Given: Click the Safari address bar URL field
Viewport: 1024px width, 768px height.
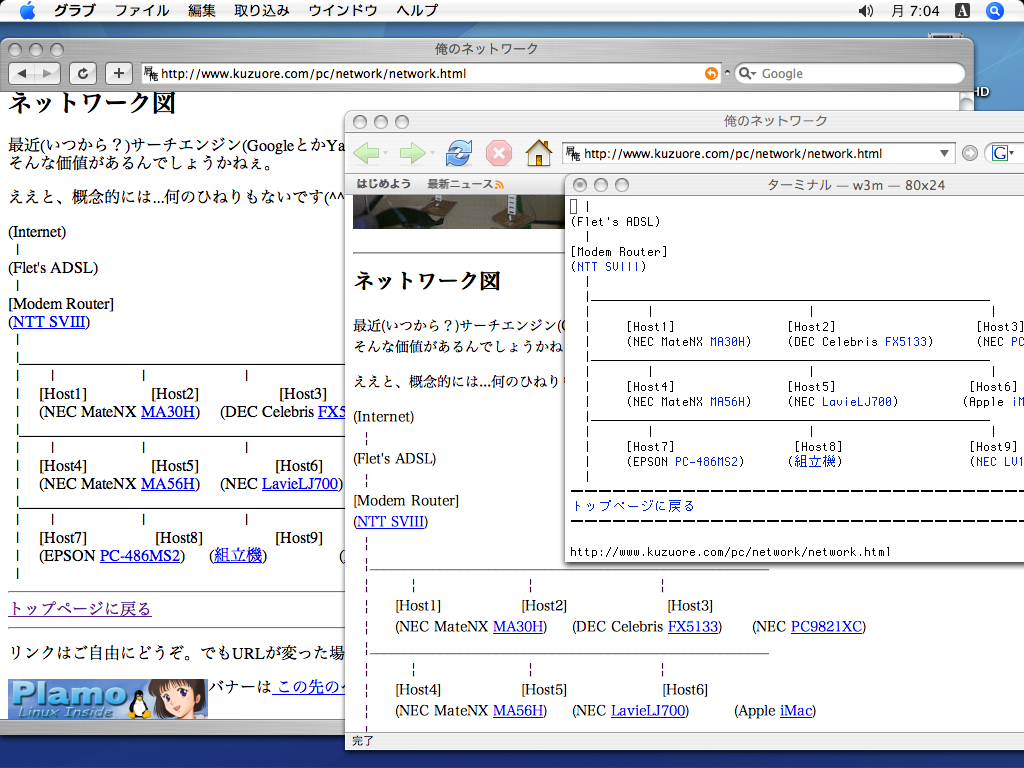Looking at the screenshot, I should [430, 73].
